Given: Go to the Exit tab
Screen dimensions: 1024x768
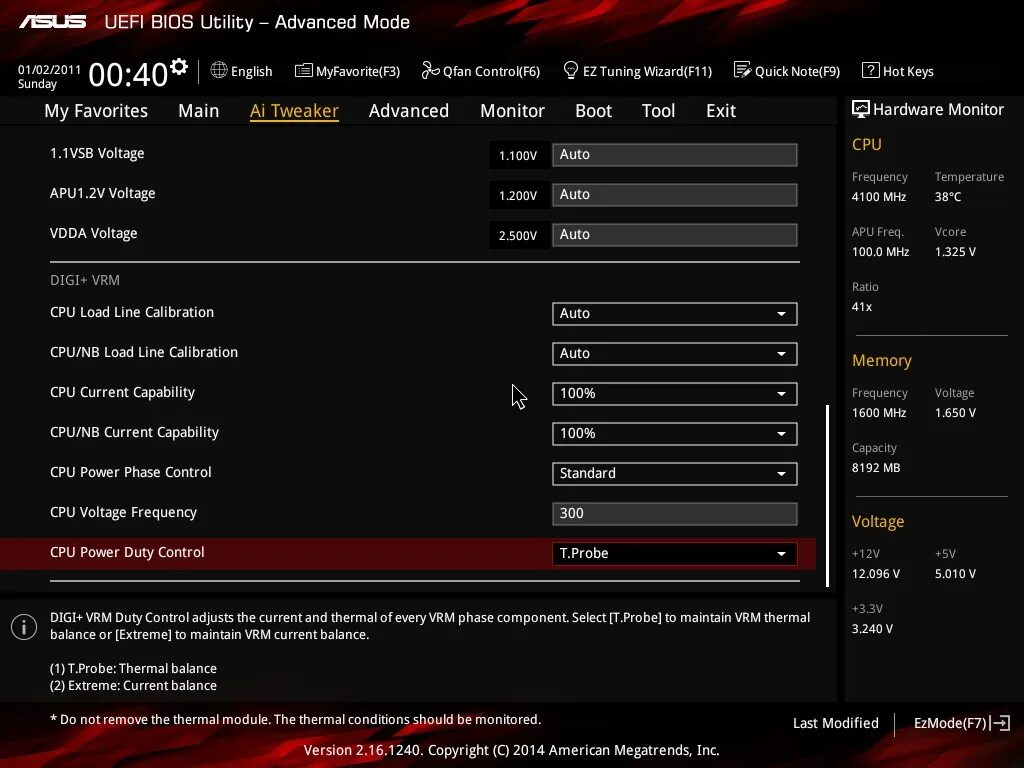Looking at the screenshot, I should coord(721,110).
